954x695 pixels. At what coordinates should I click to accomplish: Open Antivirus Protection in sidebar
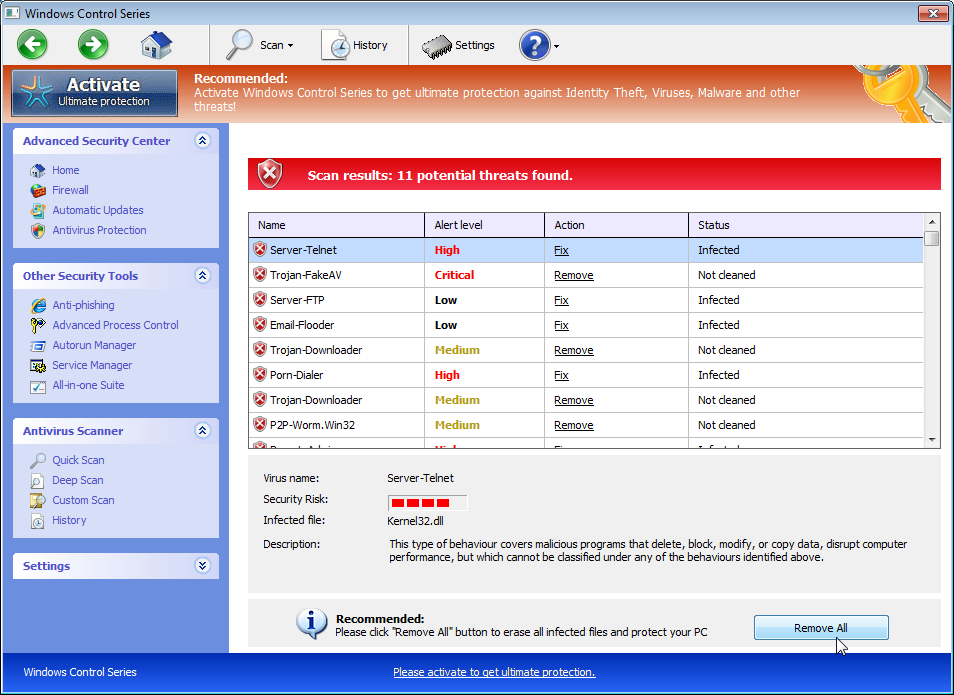(x=99, y=231)
